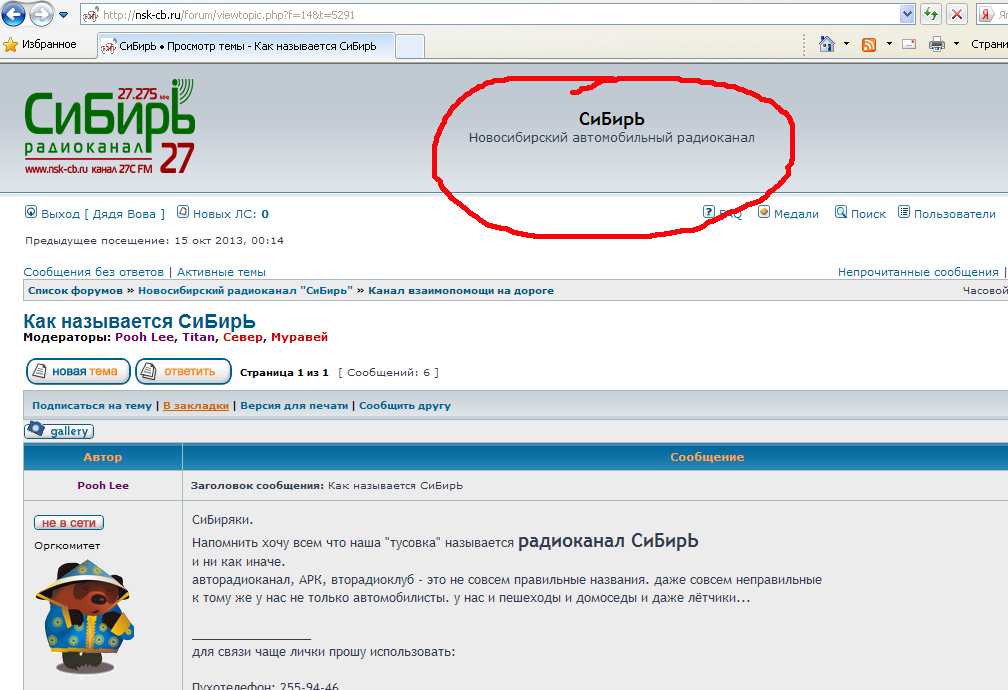Viewport: 1008px width, 690px height.
Task: Open the recent pages dropdown arrow
Action: 64,15
